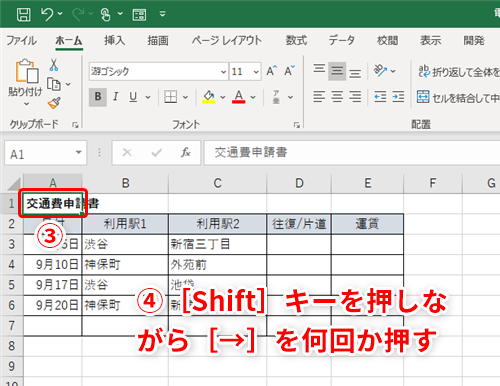Open the クリップボード dialog launcher

(75, 125)
